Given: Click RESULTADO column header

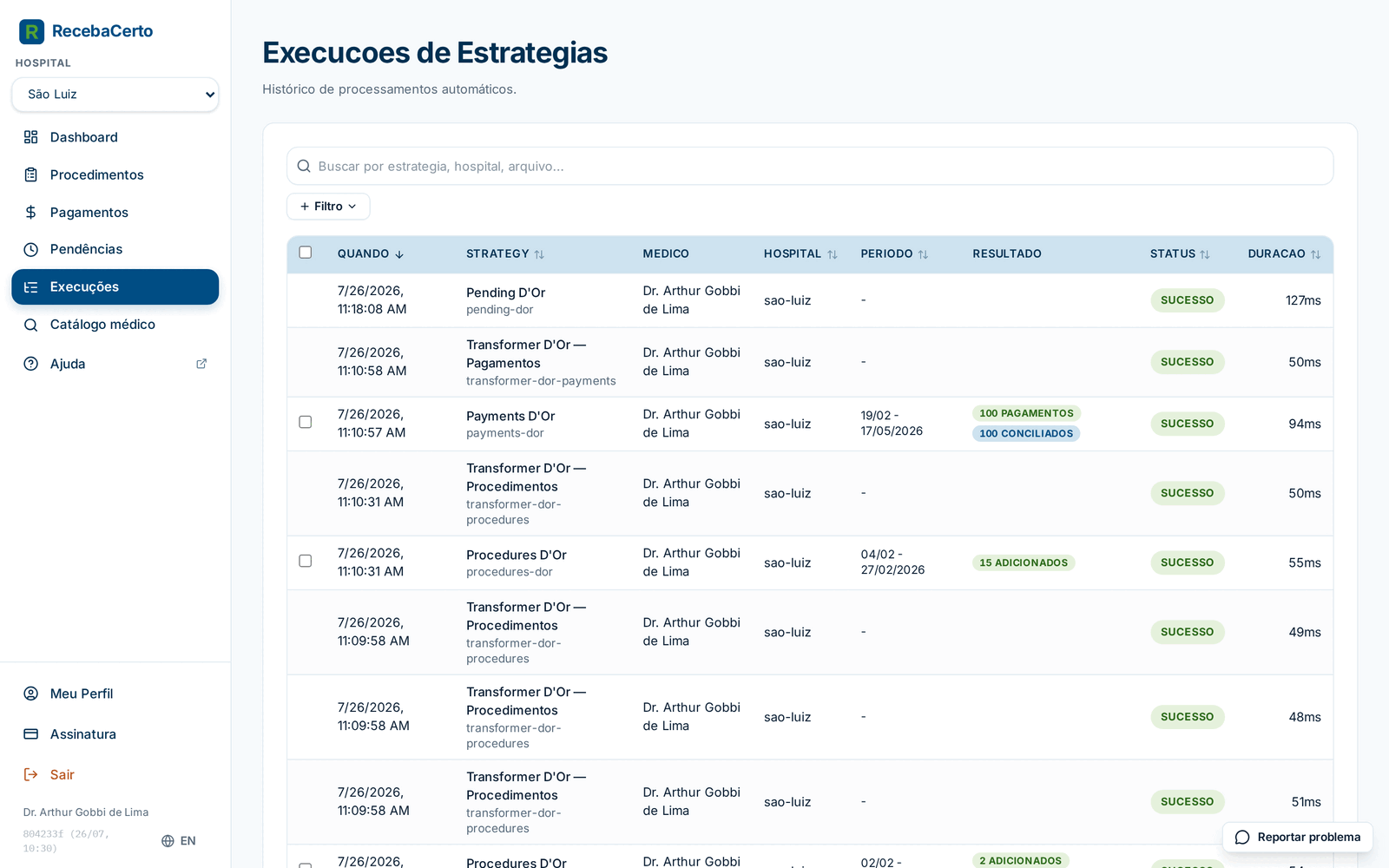Looking at the screenshot, I should (x=1007, y=254).
